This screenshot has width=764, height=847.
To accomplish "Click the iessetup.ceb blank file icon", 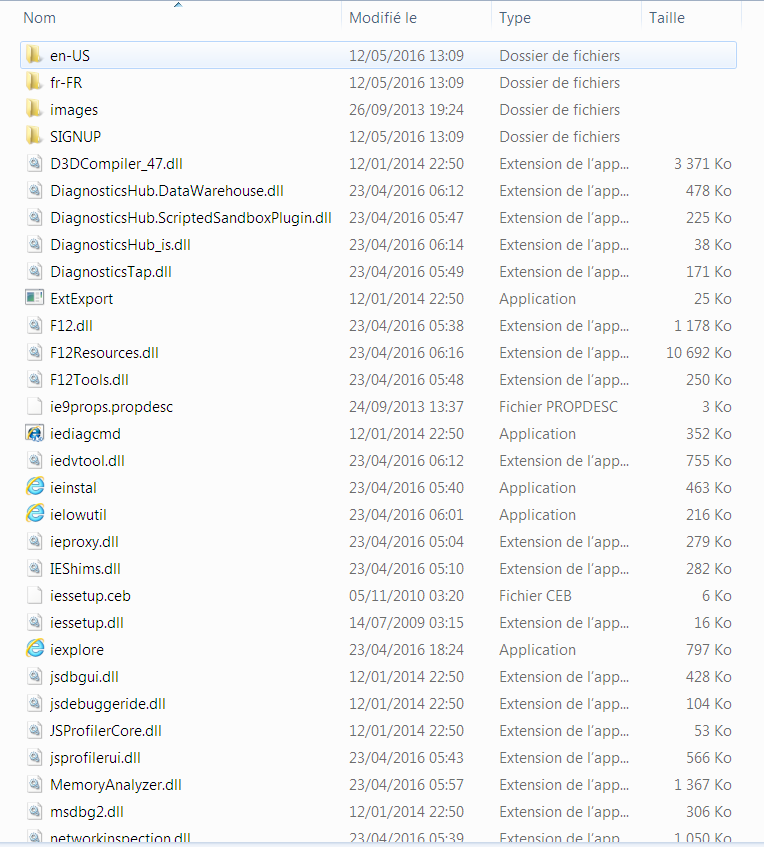I will (x=35, y=595).
